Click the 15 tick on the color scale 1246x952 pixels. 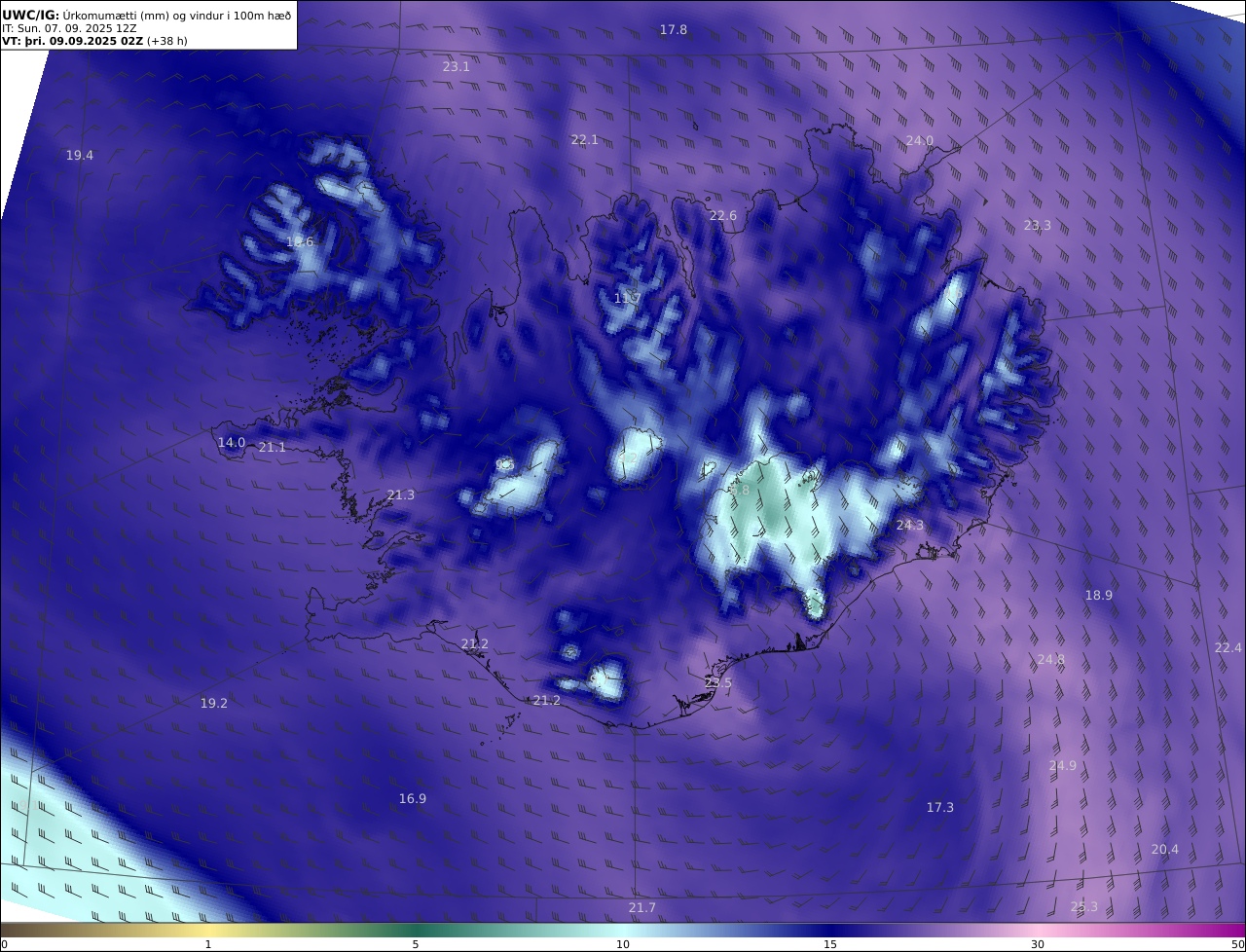click(x=830, y=944)
